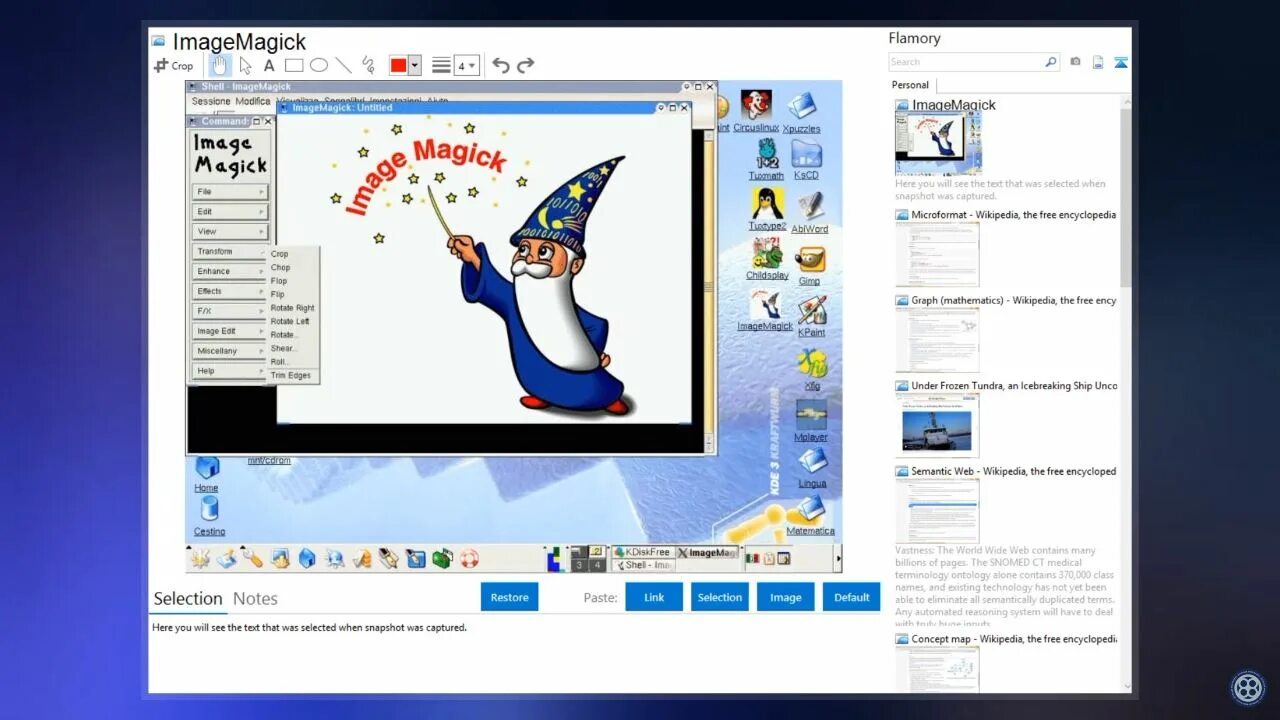Select the rectangle drawing tool
Viewport: 1280px width, 720px height.
[294, 66]
